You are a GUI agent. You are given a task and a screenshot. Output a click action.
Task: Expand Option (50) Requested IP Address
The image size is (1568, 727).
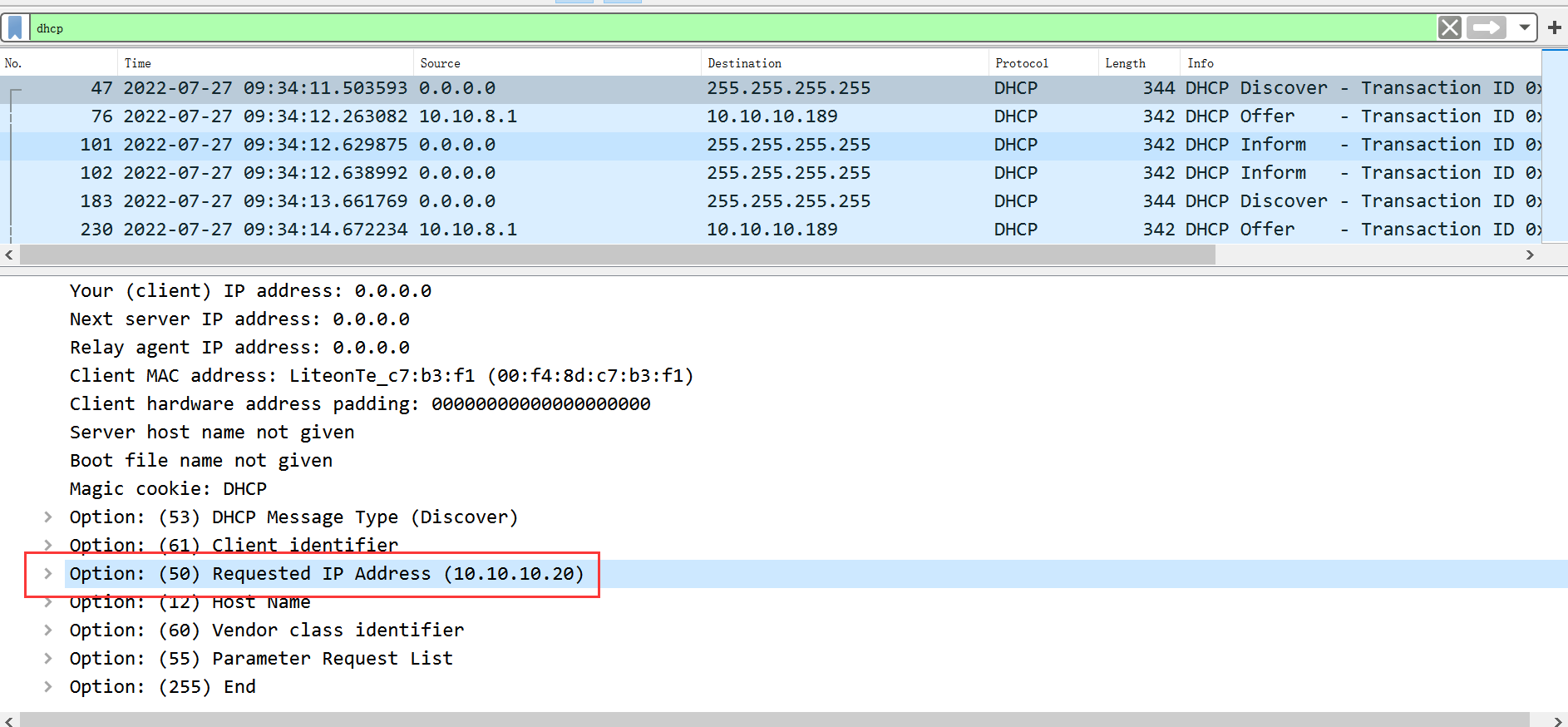[48, 574]
